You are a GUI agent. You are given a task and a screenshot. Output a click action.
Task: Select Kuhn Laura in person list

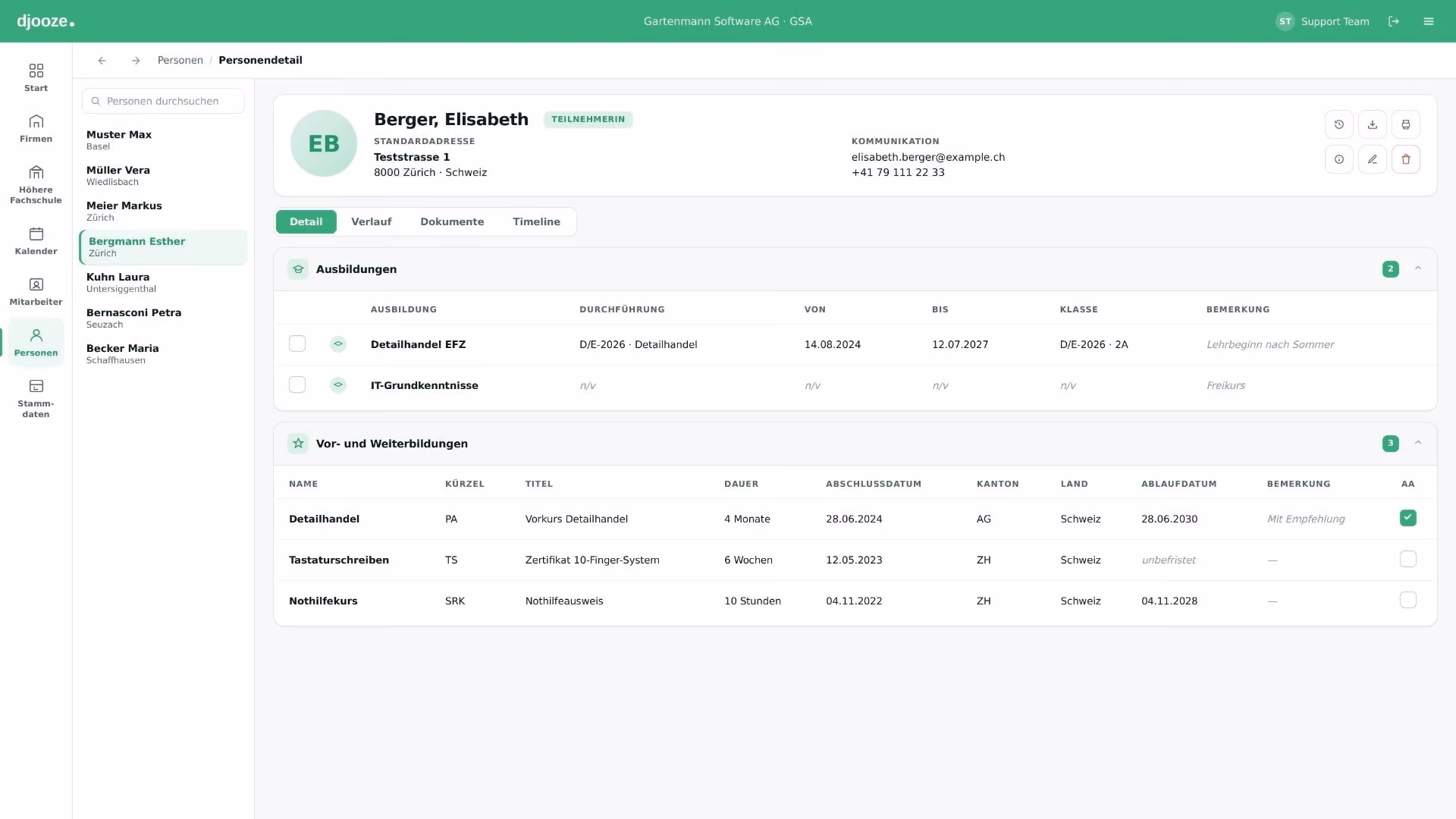(x=163, y=283)
